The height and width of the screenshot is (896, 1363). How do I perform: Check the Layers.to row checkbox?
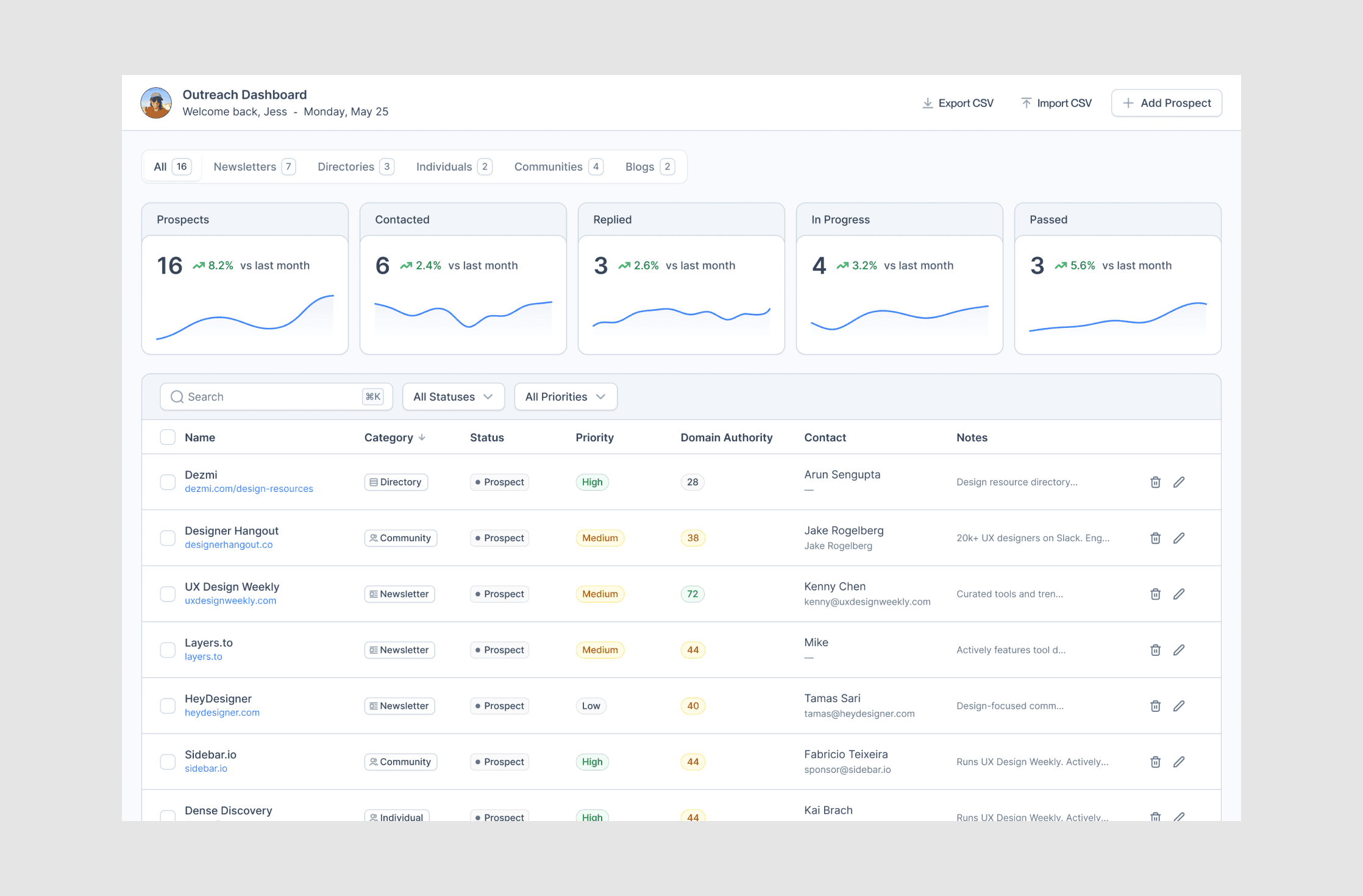(168, 650)
